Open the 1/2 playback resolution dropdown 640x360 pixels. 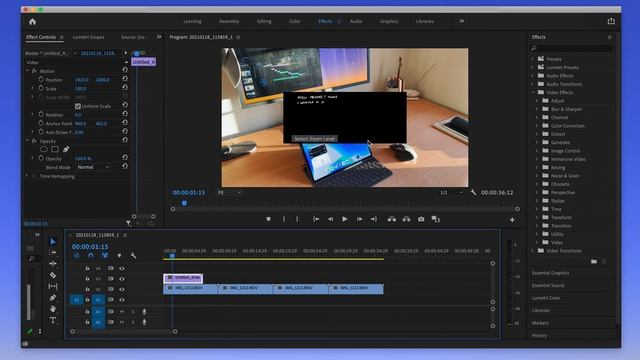coord(452,192)
